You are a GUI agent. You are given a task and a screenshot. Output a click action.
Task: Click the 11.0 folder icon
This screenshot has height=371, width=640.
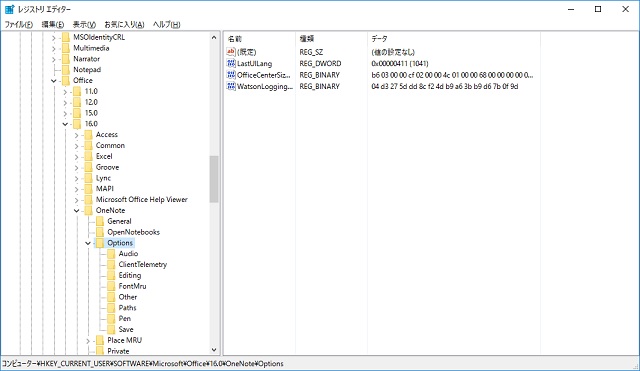click(77, 91)
